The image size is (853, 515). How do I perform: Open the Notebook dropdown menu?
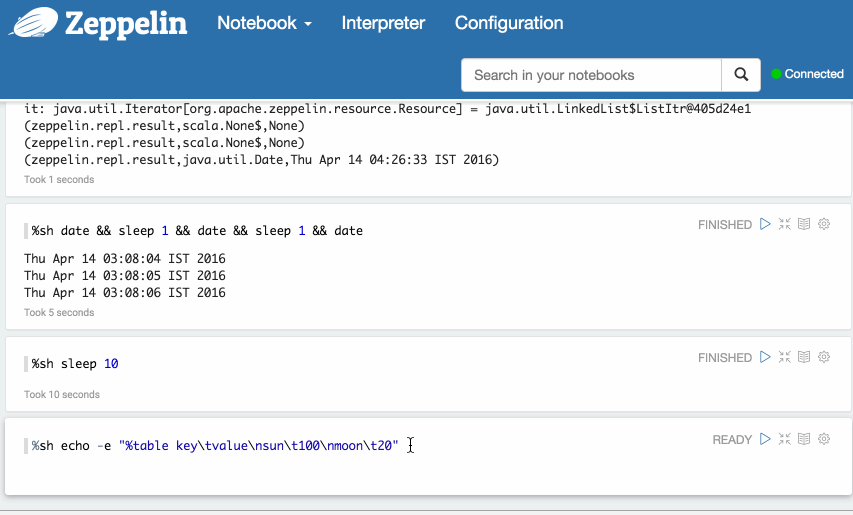tap(265, 23)
